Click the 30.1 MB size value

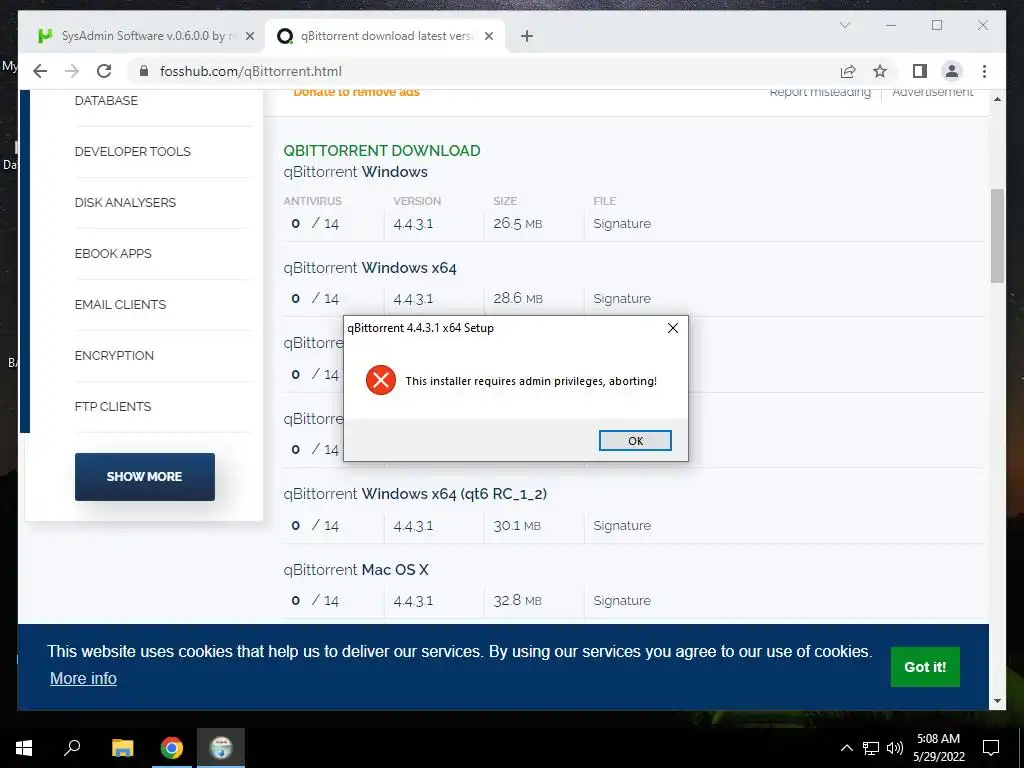pyautogui.click(x=517, y=526)
